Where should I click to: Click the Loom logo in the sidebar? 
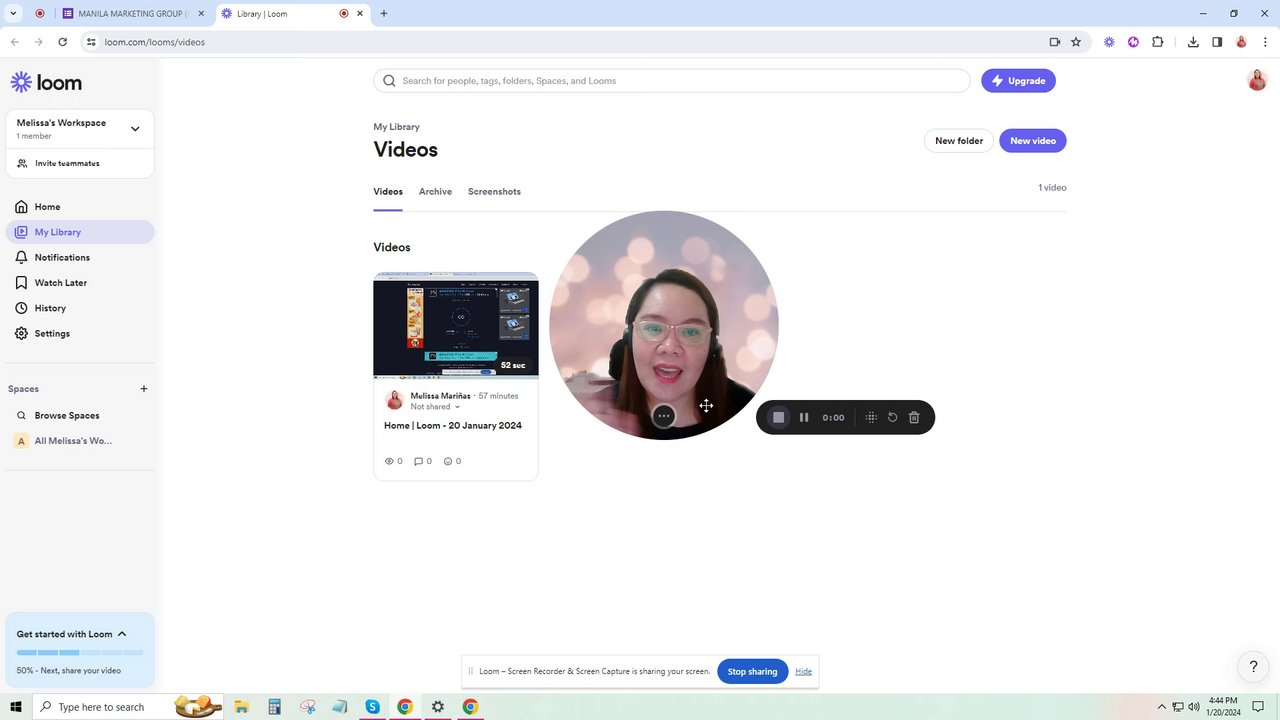coord(46,82)
